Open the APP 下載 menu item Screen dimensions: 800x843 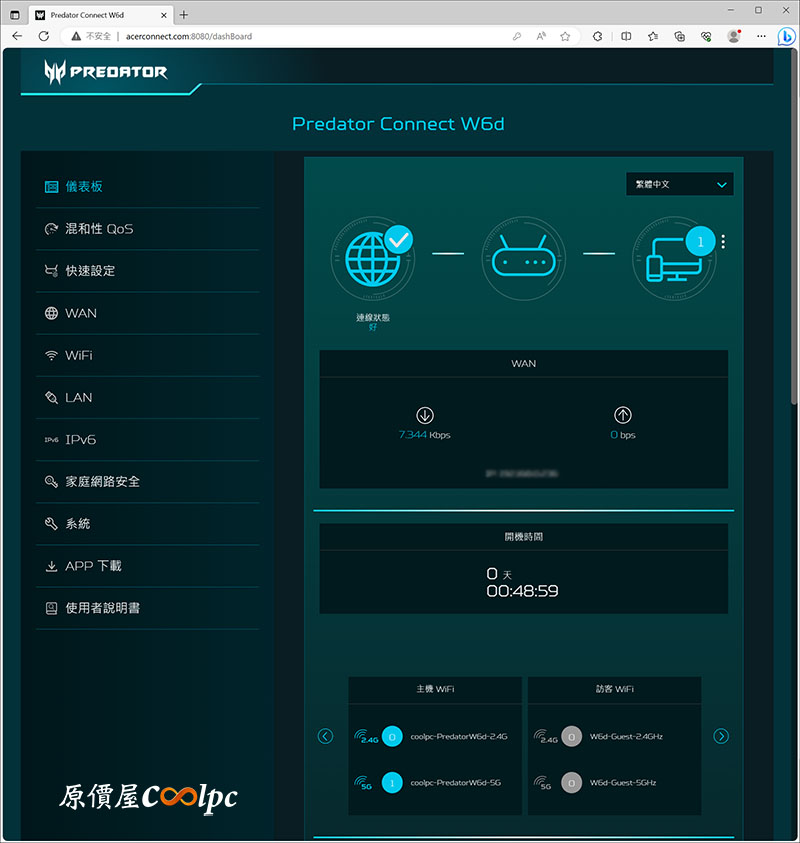(147, 566)
